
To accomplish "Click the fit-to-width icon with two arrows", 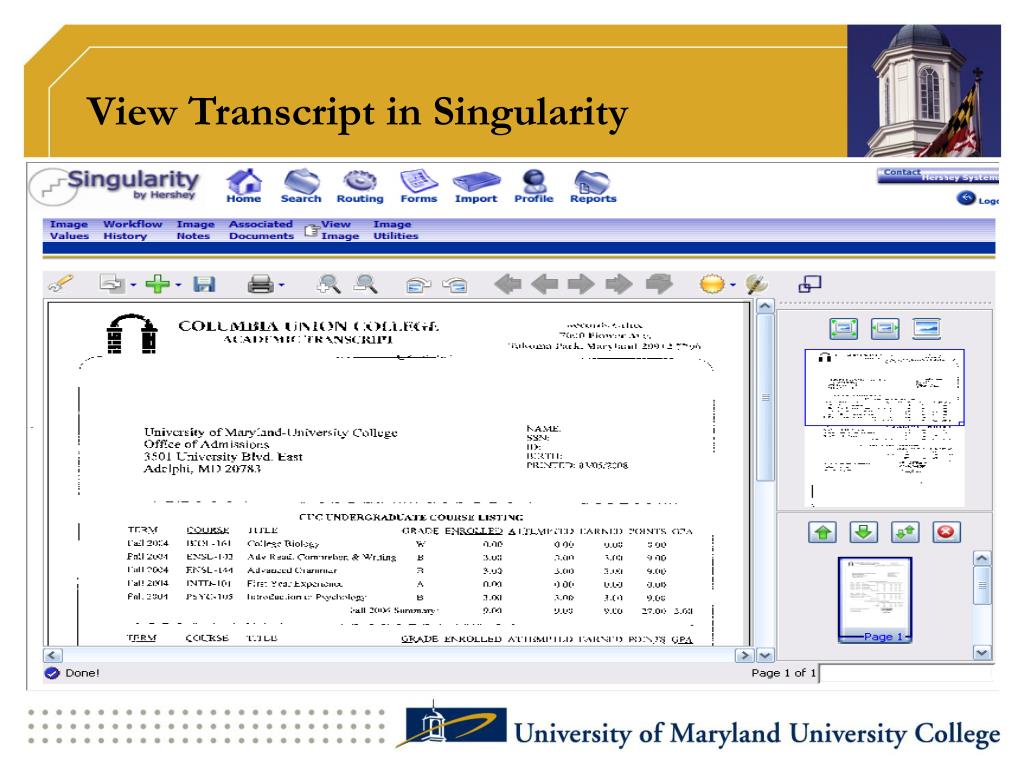I will click(x=885, y=328).
